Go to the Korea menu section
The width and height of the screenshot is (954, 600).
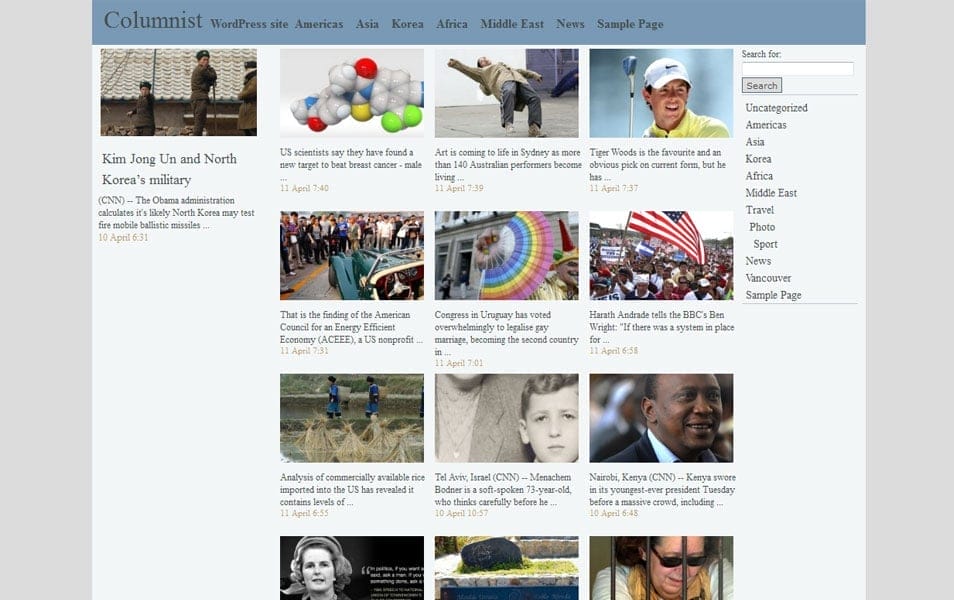[407, 24]
